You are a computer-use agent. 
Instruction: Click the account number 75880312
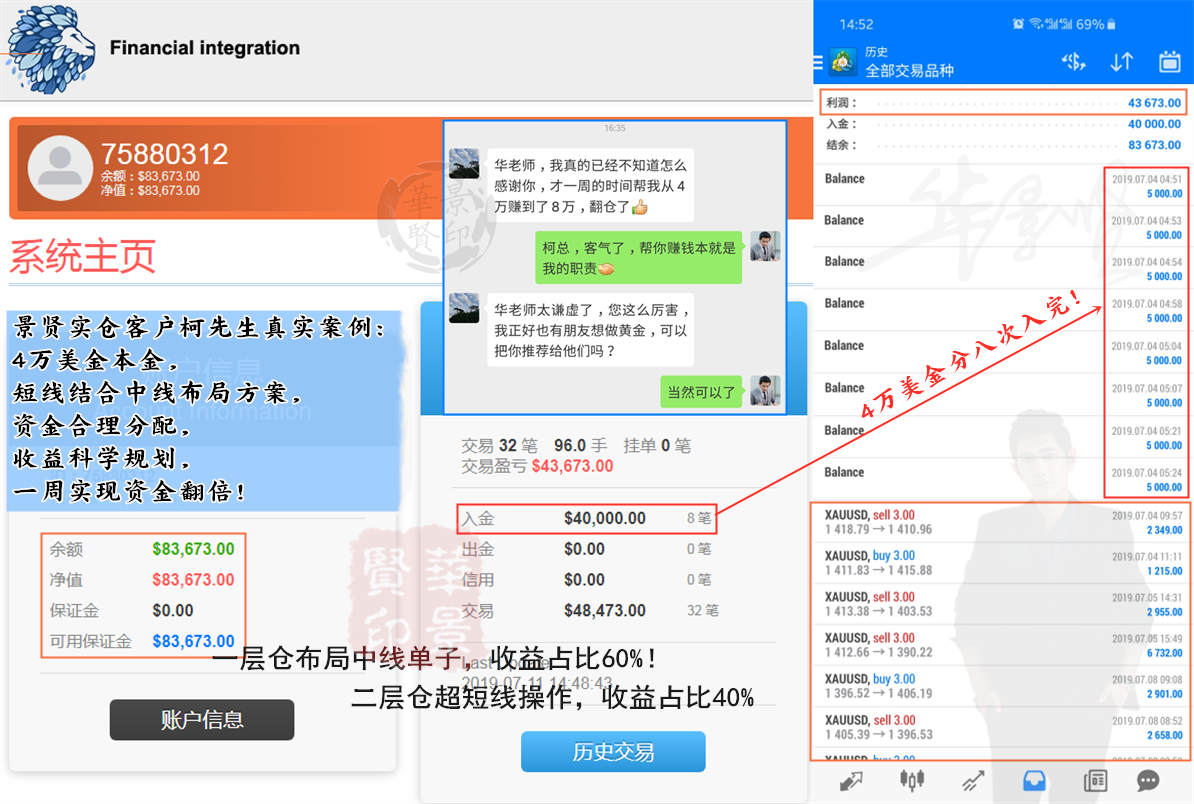point(164,154)
